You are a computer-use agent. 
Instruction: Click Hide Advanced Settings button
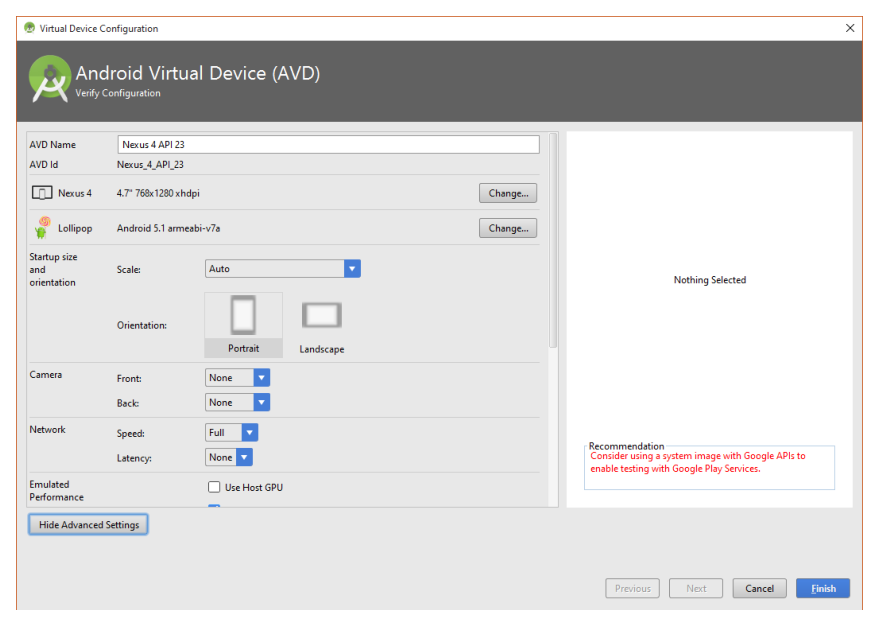tap(89, 525)
